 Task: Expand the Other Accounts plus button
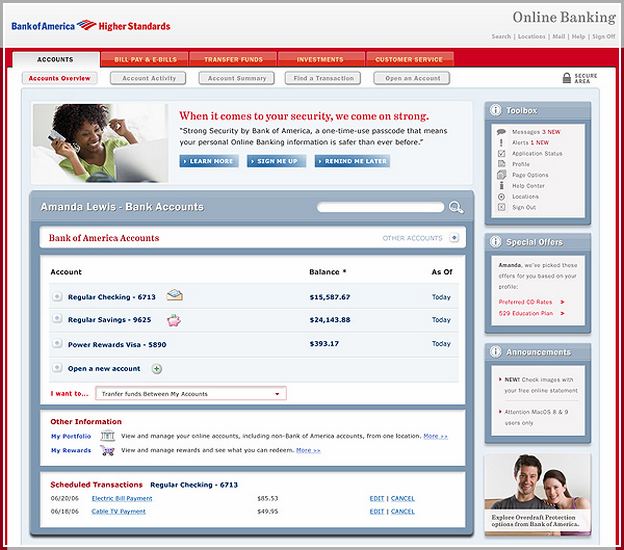pyautogui.click(x=454, y=238)
